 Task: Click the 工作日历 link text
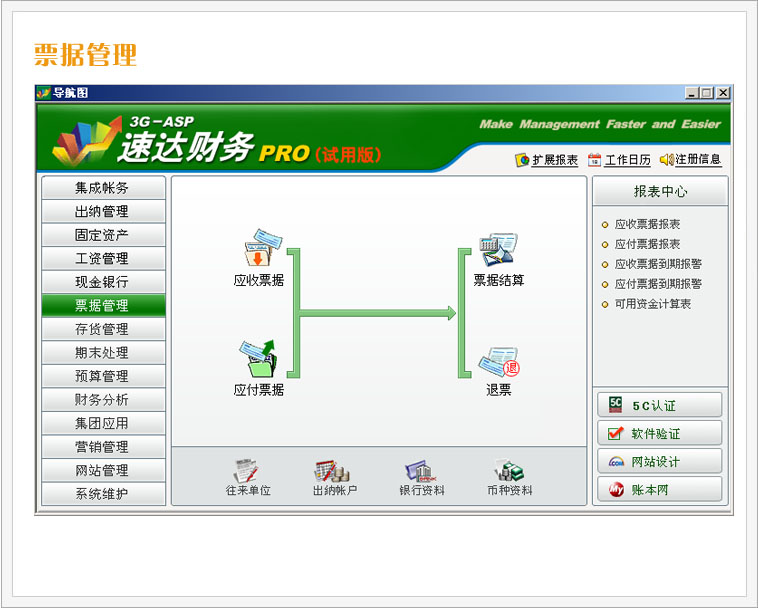click(x=627, y=160)
